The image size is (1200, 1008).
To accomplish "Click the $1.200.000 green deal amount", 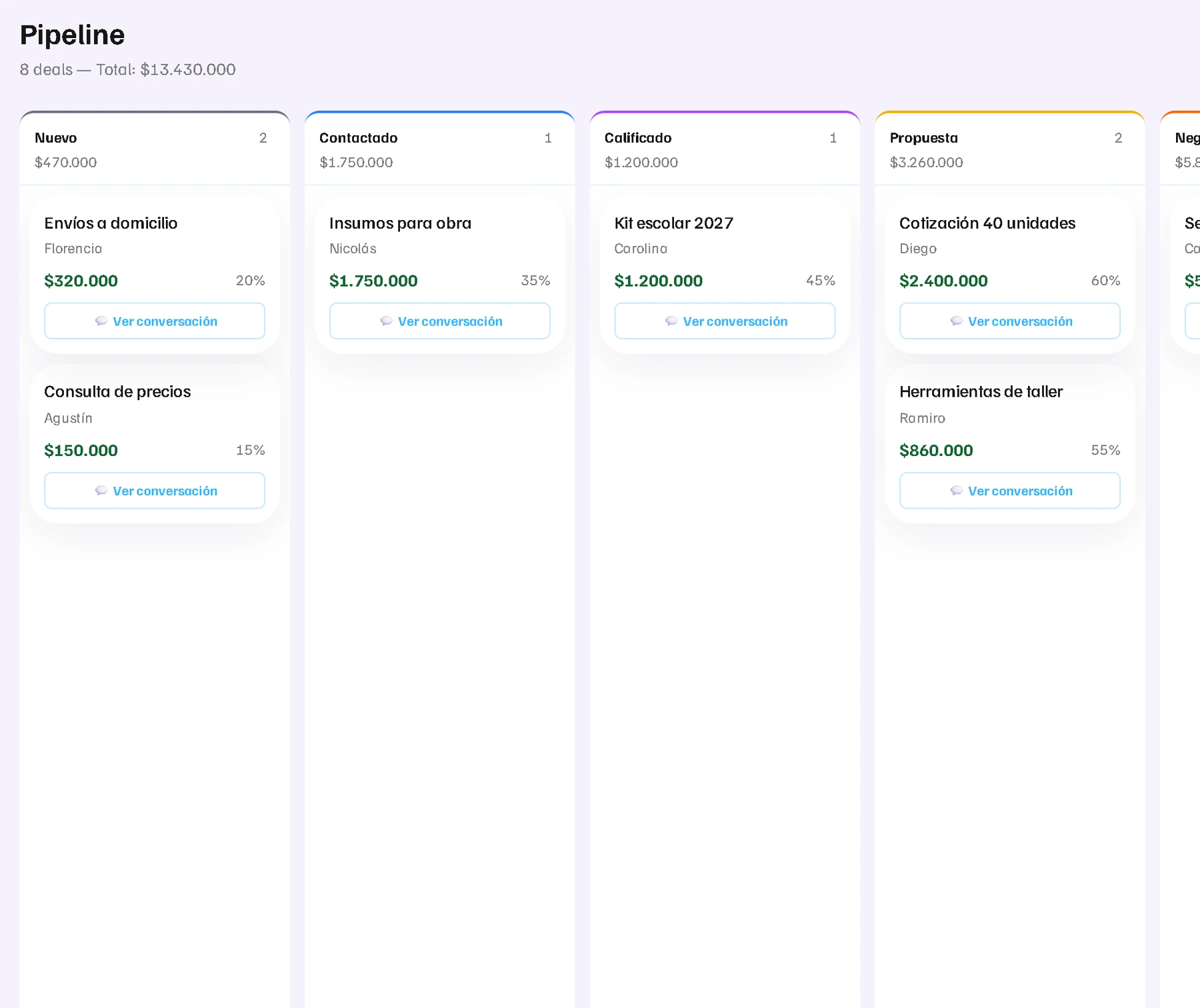I will [659, 281].
